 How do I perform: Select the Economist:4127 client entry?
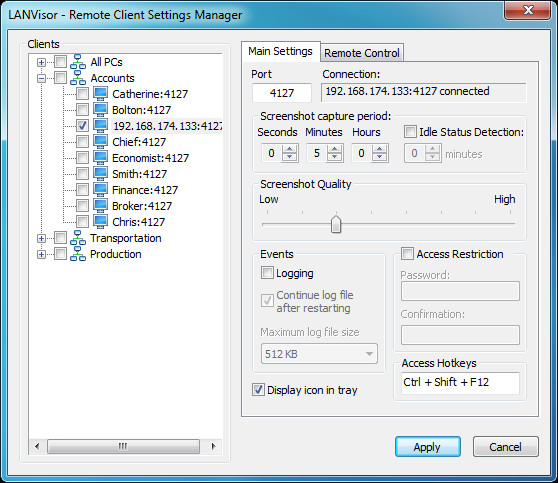pyautogui.click(x=150, y=158)
